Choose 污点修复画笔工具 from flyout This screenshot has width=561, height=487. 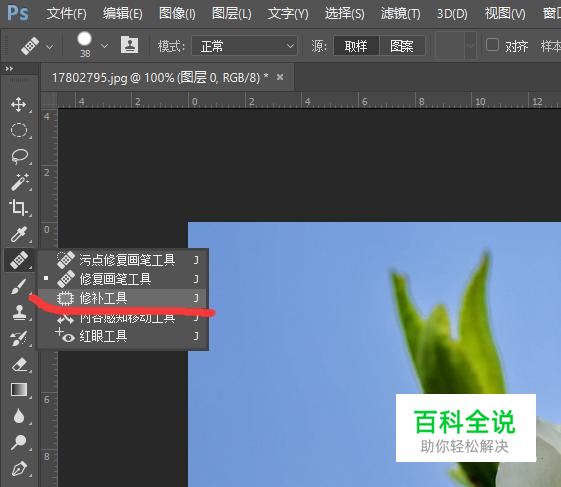tap(123, 260)
